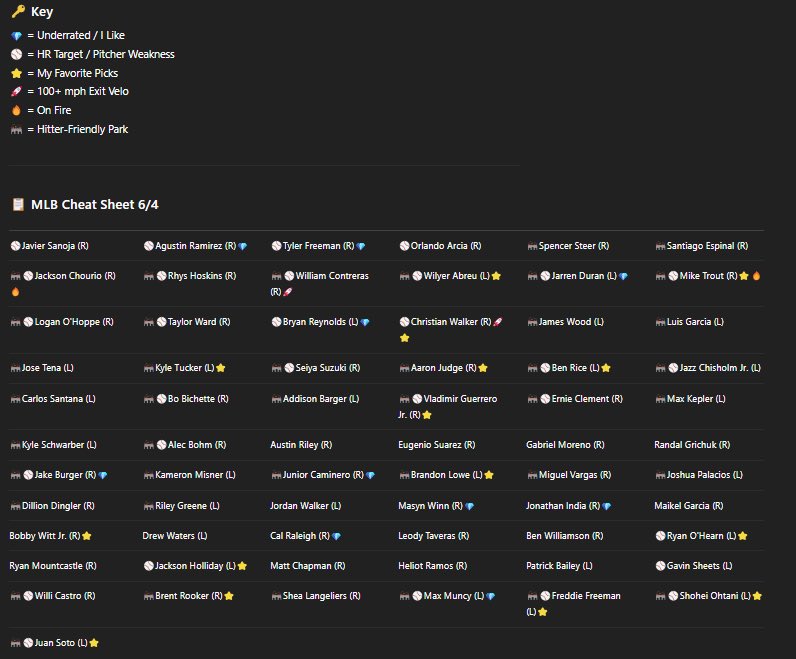Click the baseball icon beside Ryan O'Hearn
Viewport: 796px width, 659px height.
660,536
